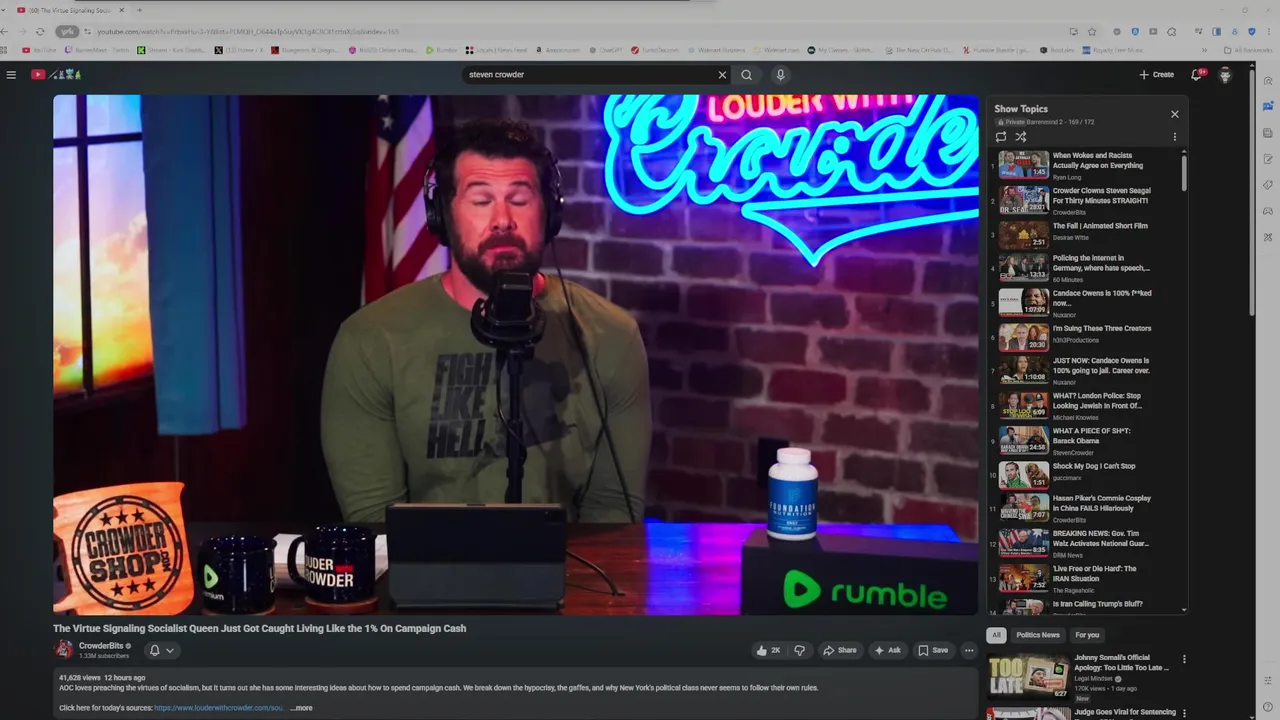Open a new browser tab
This screenshot has width=1280, height=720.
click(139, 10)
